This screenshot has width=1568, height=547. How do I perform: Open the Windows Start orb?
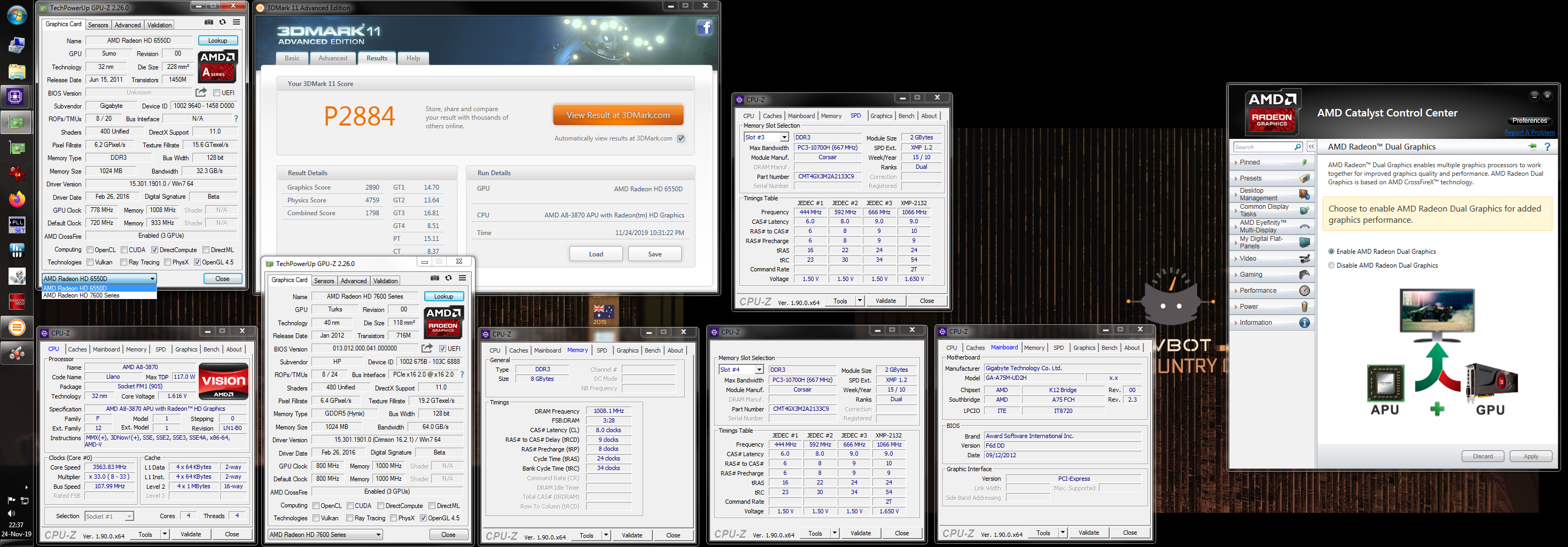(x=17, y=15)
